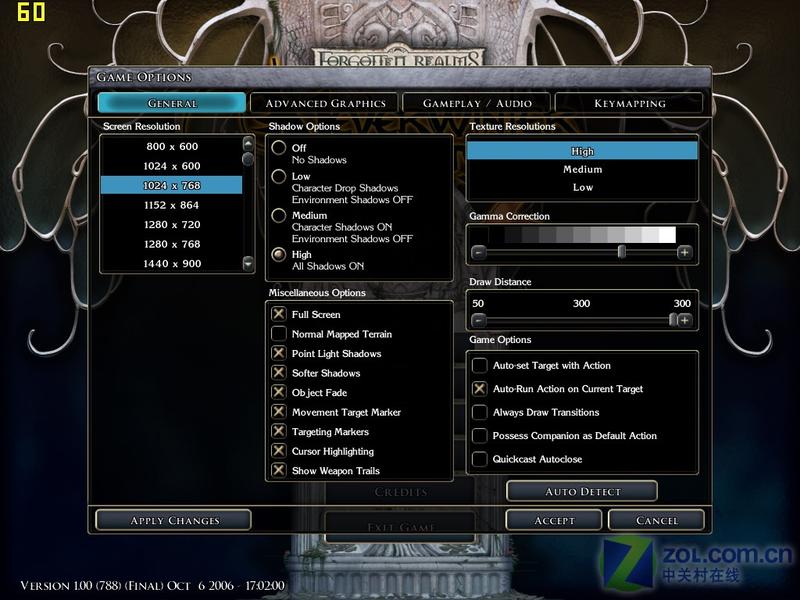The height and width of the screenshot is (600, 800).
Task: Choose Low texture resolution
Action: (582, 187)
